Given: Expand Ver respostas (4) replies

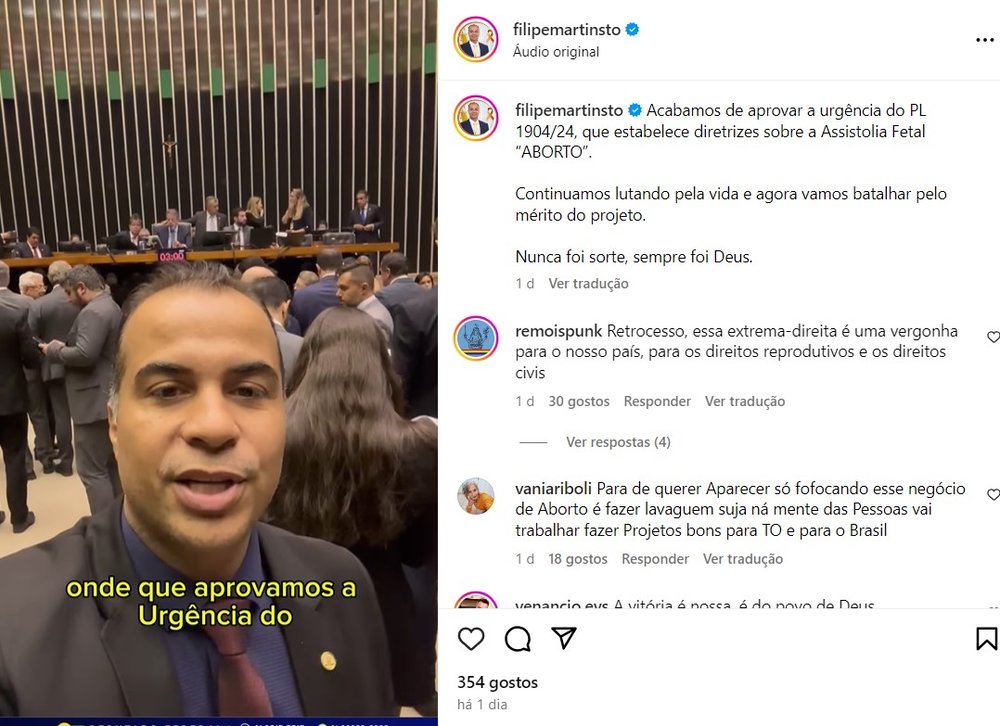Looking at the screenshot, I should click(x=618, y=442).
